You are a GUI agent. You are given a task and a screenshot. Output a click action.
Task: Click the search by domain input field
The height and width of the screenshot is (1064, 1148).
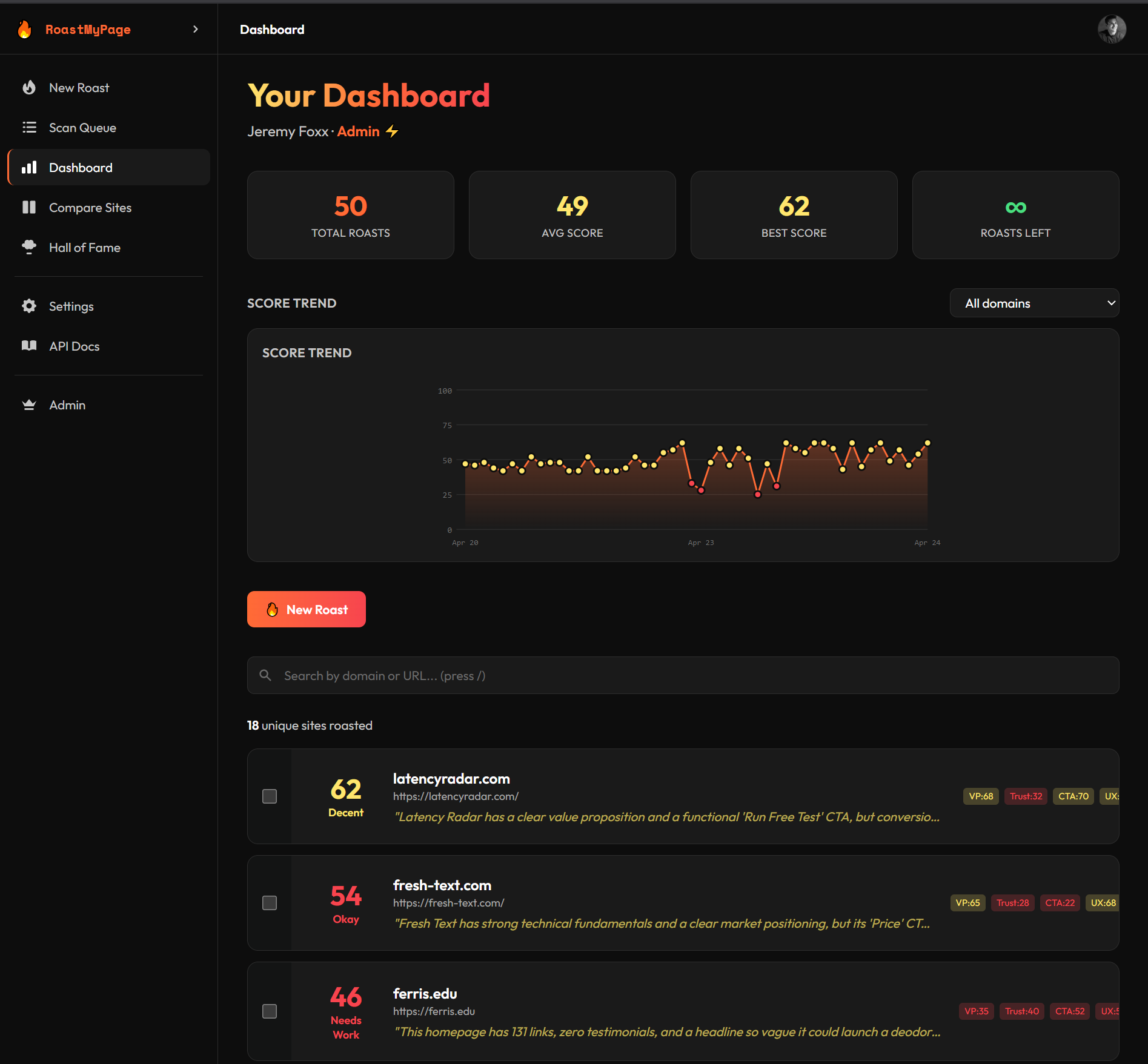pos(683,676)
